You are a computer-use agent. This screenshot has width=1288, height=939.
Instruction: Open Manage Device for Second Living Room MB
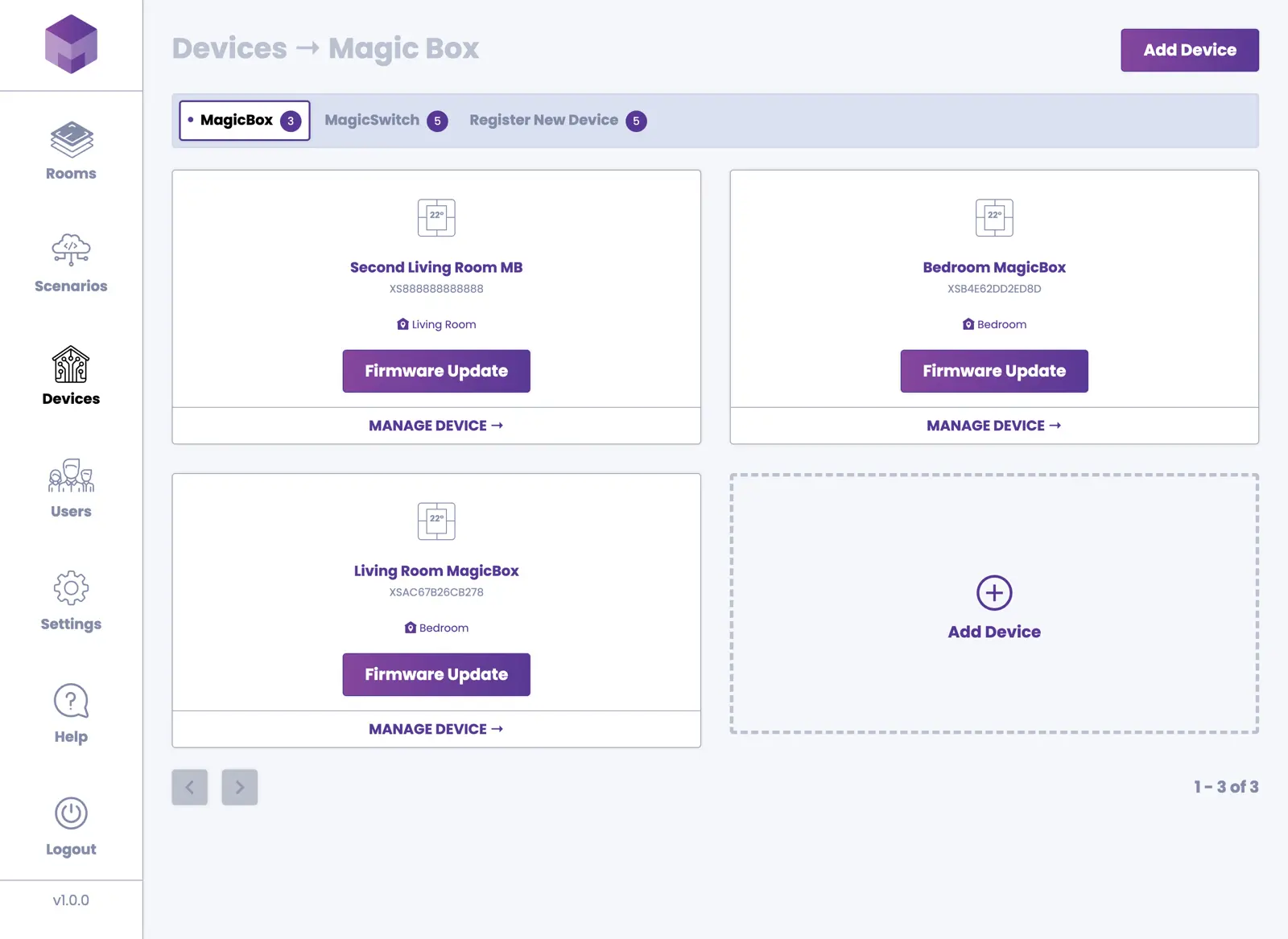[436, 426]
